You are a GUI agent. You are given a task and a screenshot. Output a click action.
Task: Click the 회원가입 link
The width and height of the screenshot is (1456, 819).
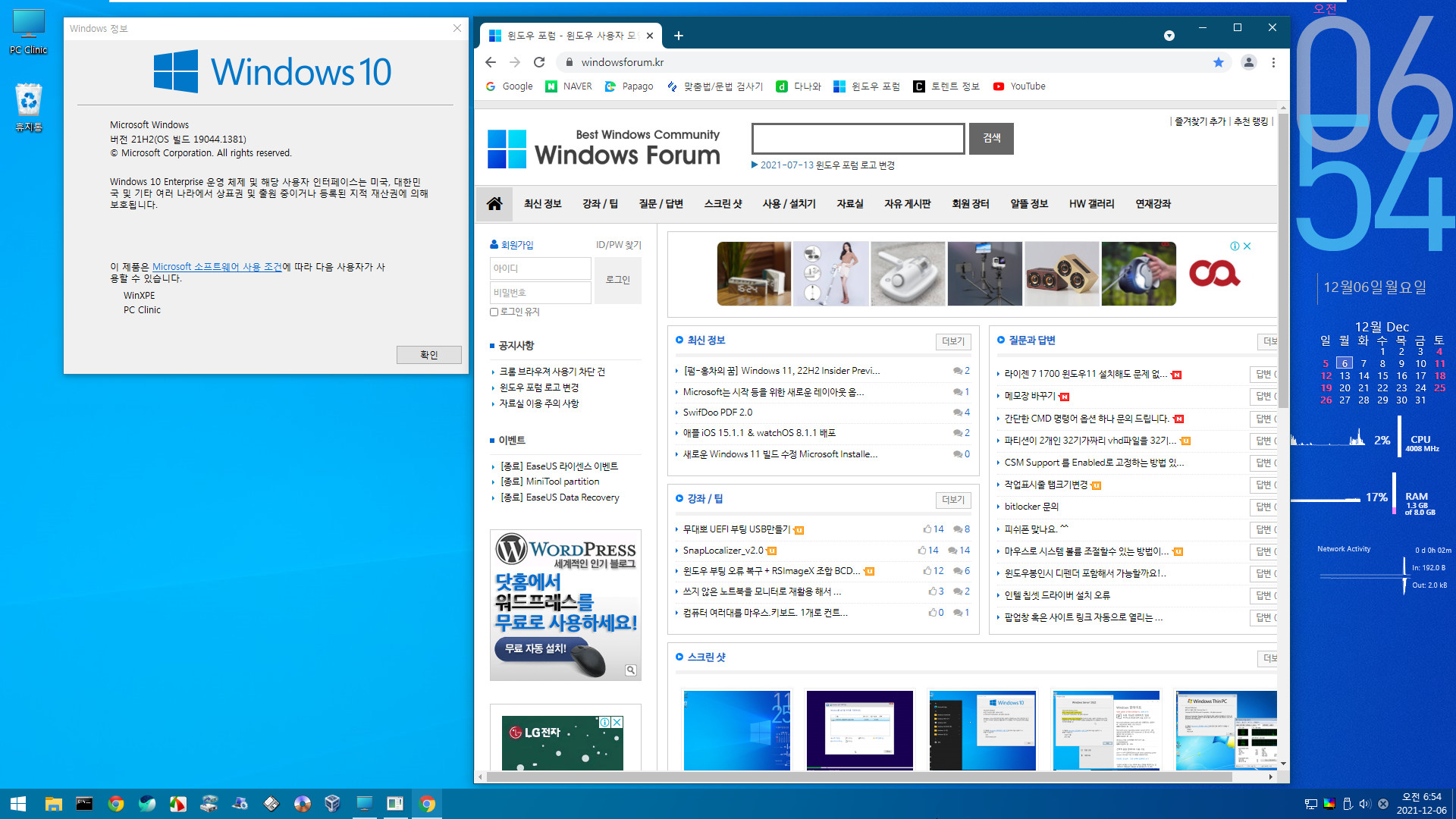click(511, 245)
